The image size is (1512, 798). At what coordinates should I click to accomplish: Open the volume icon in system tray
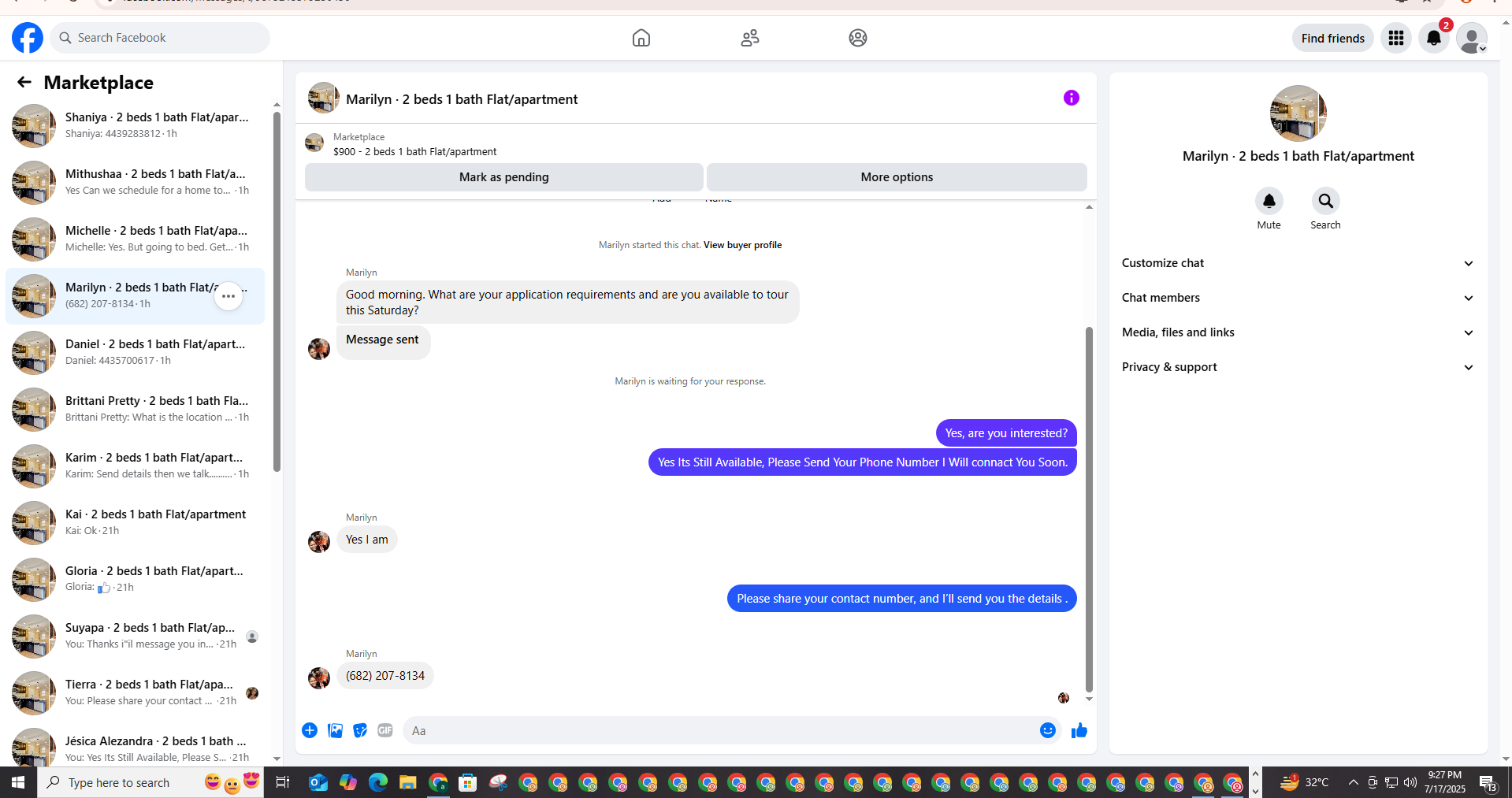(x=1410, y=782)
